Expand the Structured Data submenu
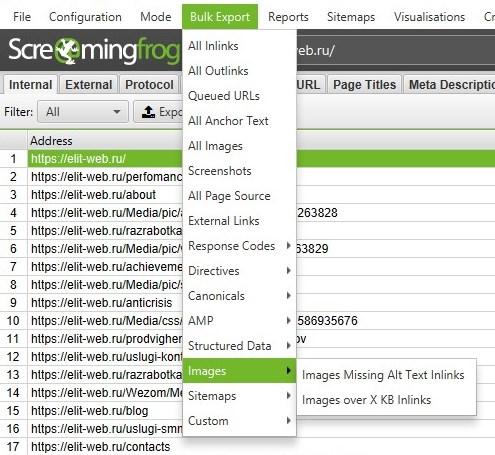 [239, 346]
